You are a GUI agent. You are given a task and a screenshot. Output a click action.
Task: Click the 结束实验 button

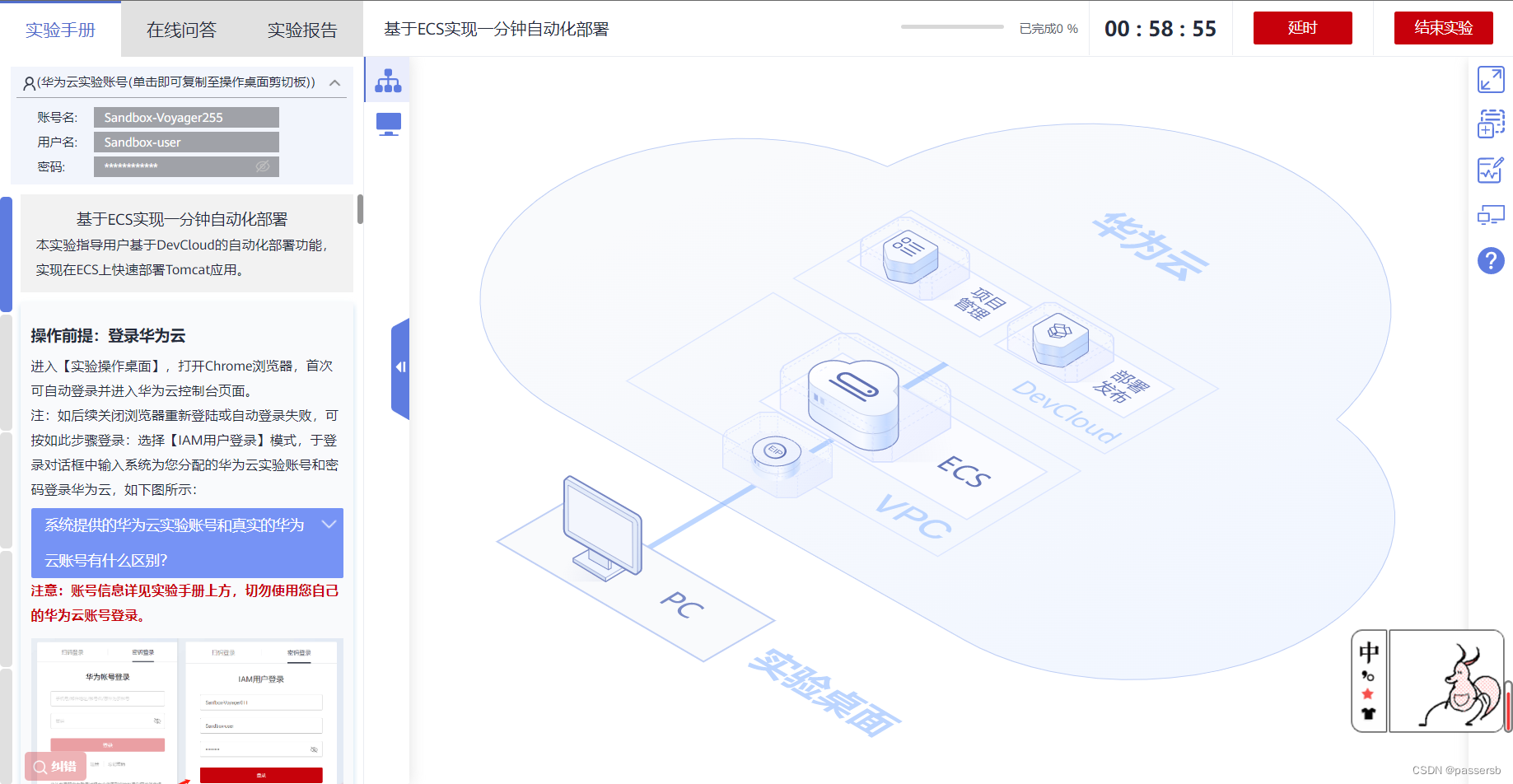click(1443, 28)
